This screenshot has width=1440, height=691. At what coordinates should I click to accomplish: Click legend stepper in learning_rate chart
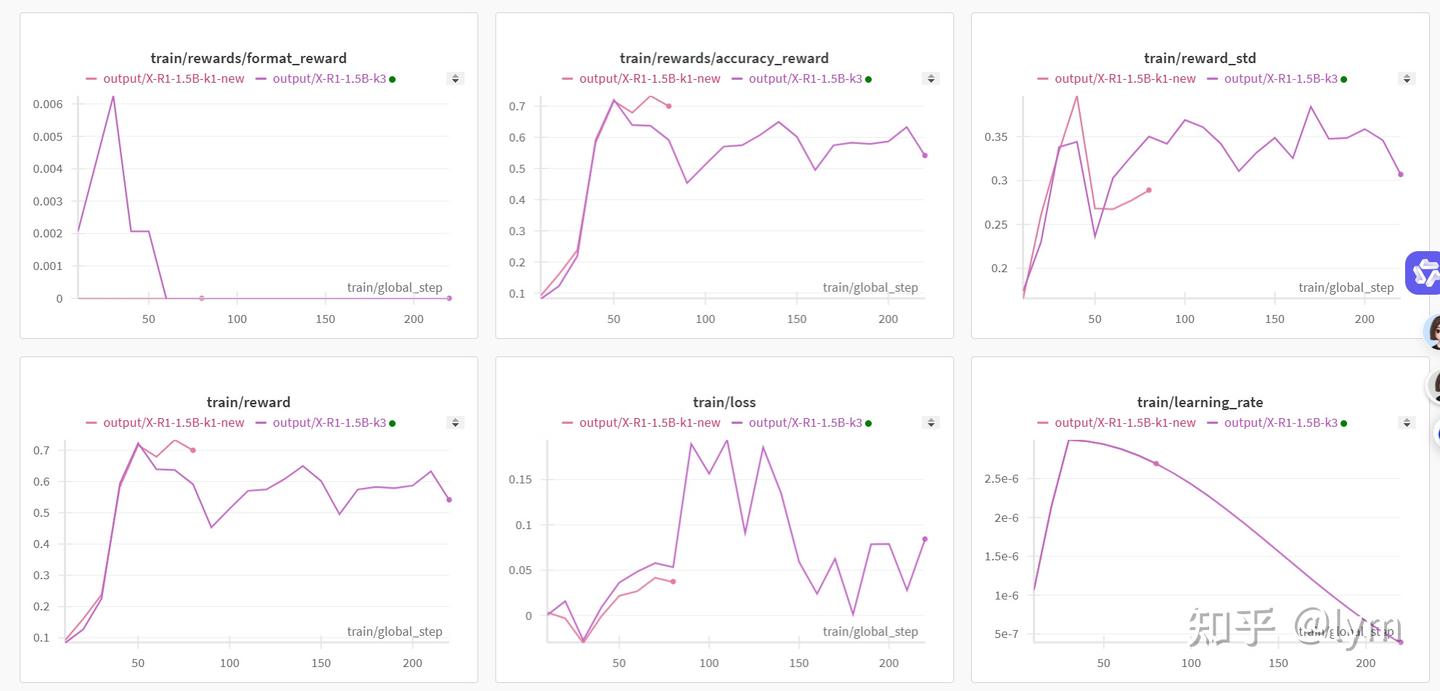click(1406, 423)
